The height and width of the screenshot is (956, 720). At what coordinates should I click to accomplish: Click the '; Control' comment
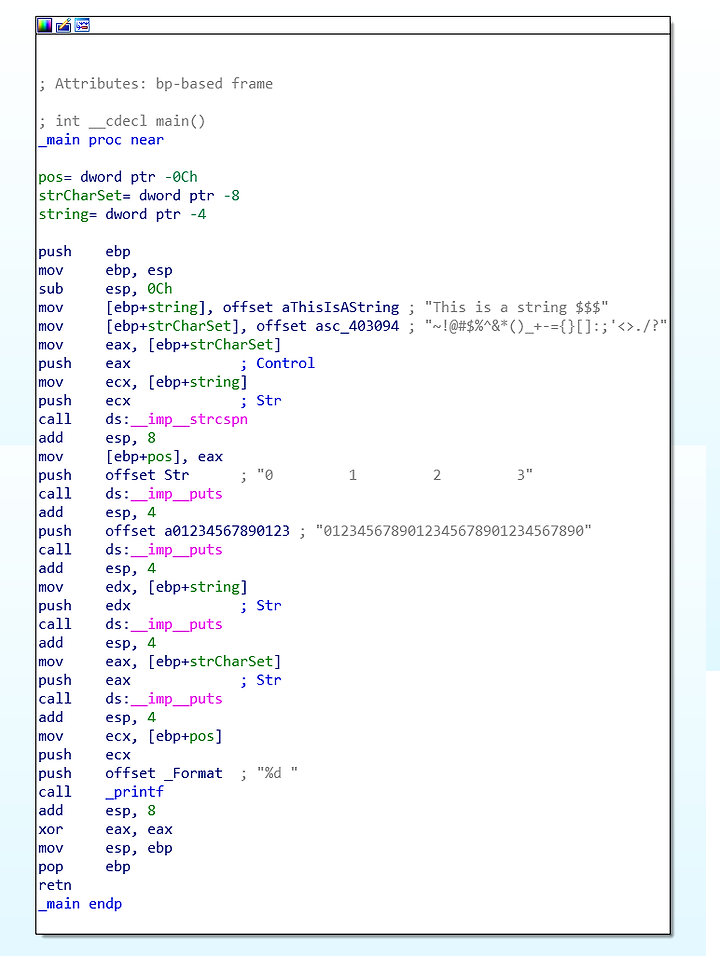277,363
